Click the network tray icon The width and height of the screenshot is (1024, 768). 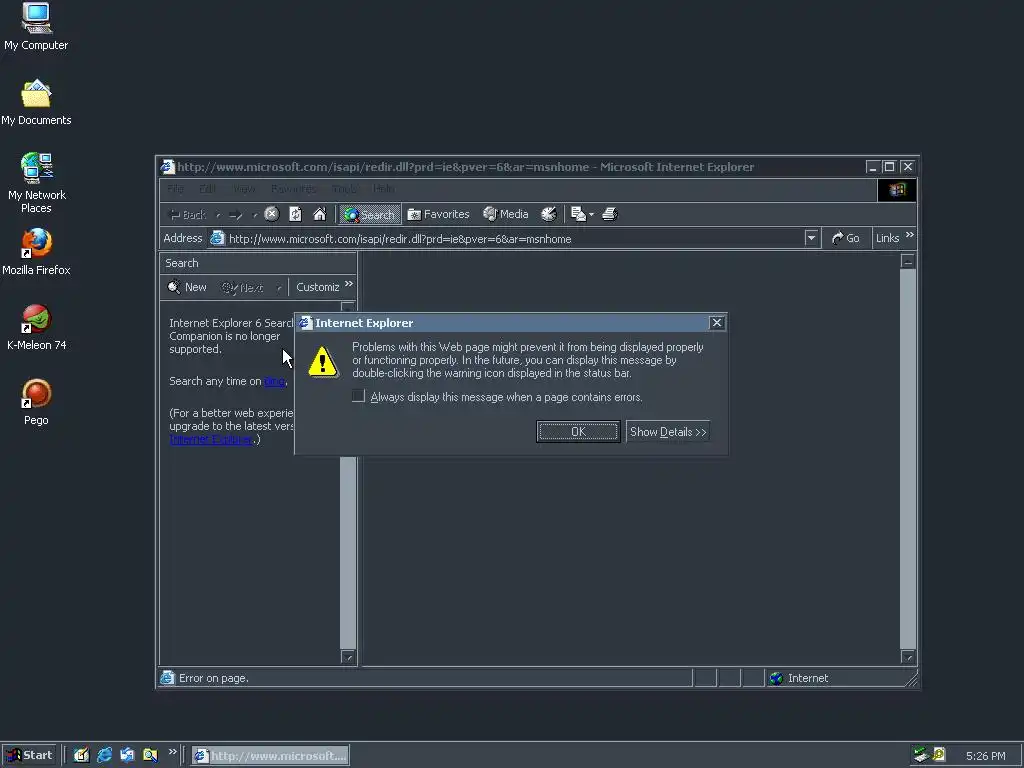click(921, 755)
